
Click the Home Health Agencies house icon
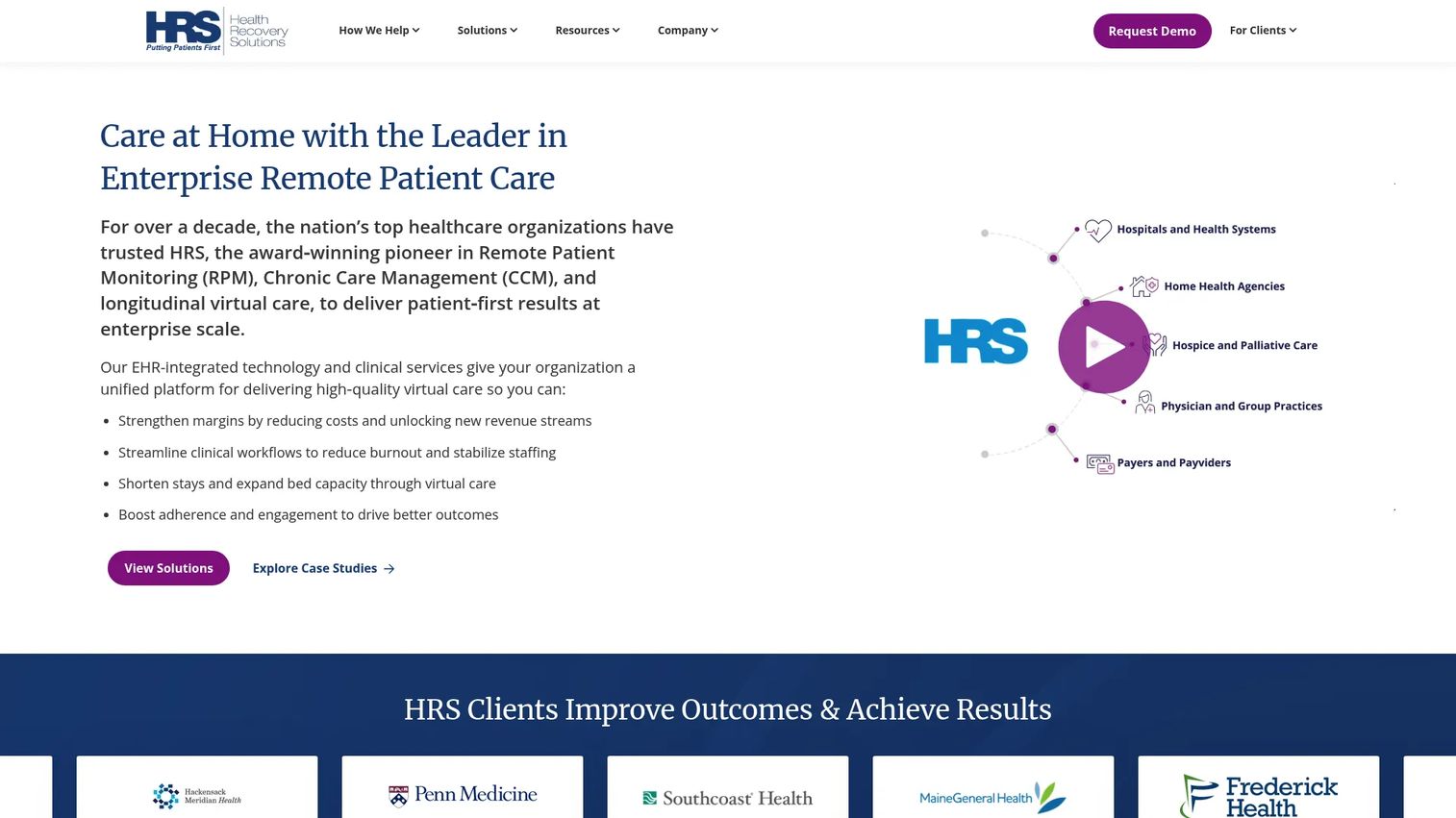pyautogui.click(x=1144, y=286)
